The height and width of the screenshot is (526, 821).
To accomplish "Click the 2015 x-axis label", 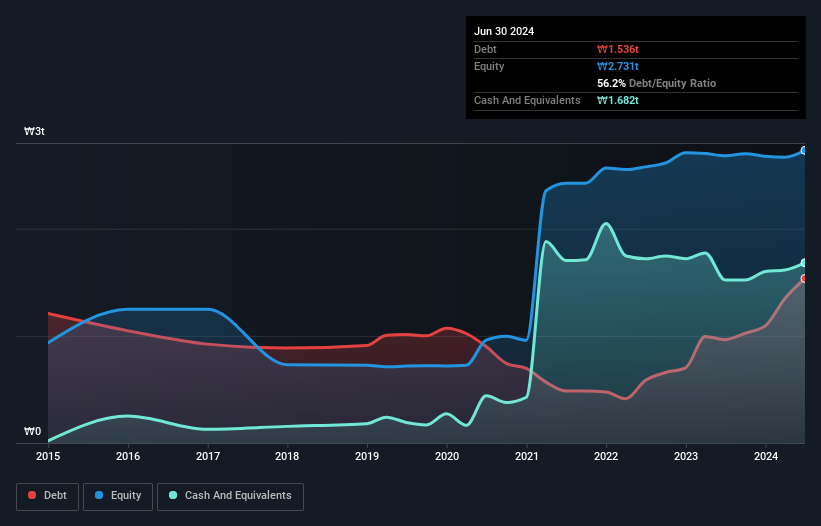I will (48, 456).
